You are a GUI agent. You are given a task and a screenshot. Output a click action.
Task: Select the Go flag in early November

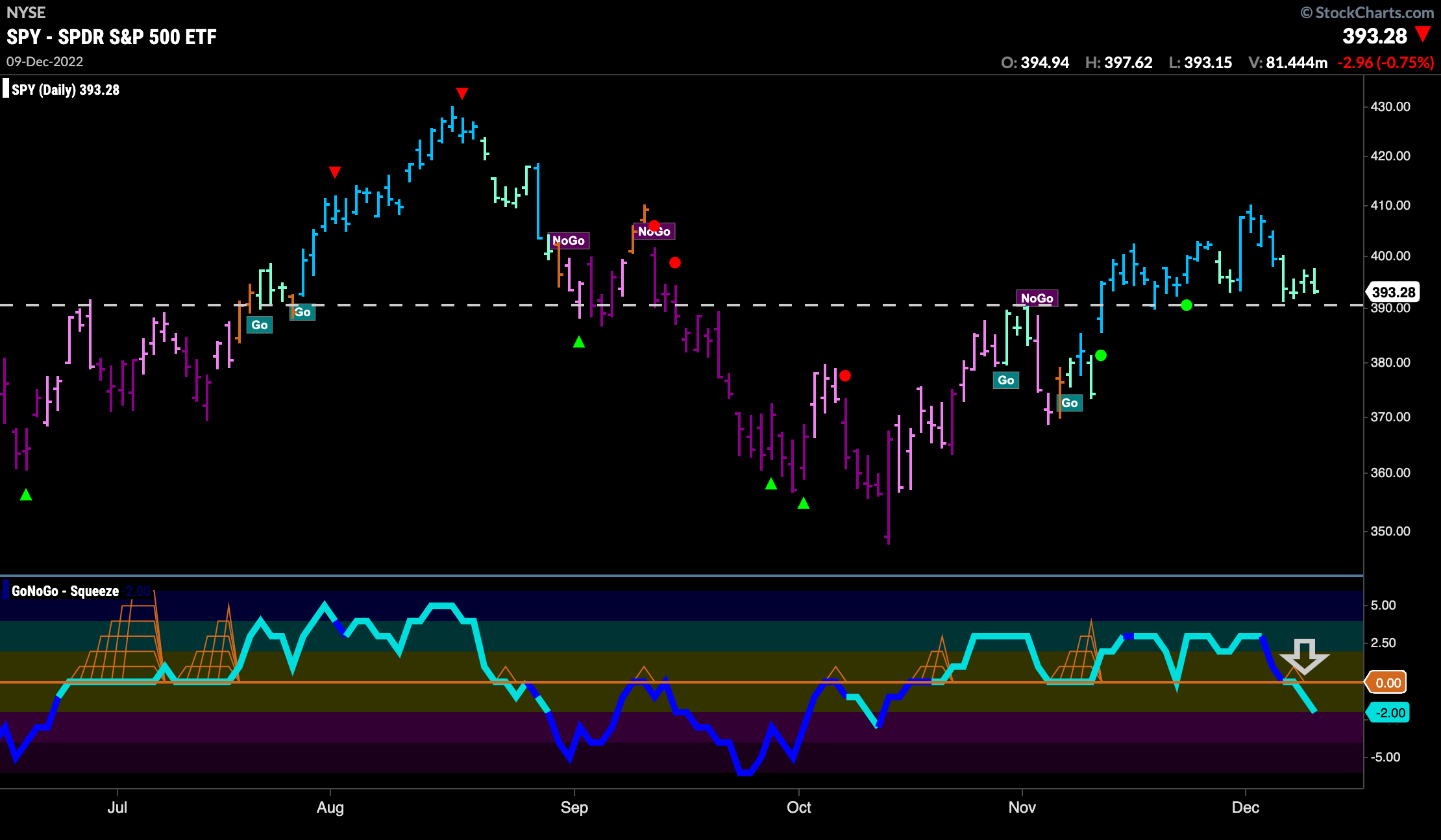[x=1070, y=402]
